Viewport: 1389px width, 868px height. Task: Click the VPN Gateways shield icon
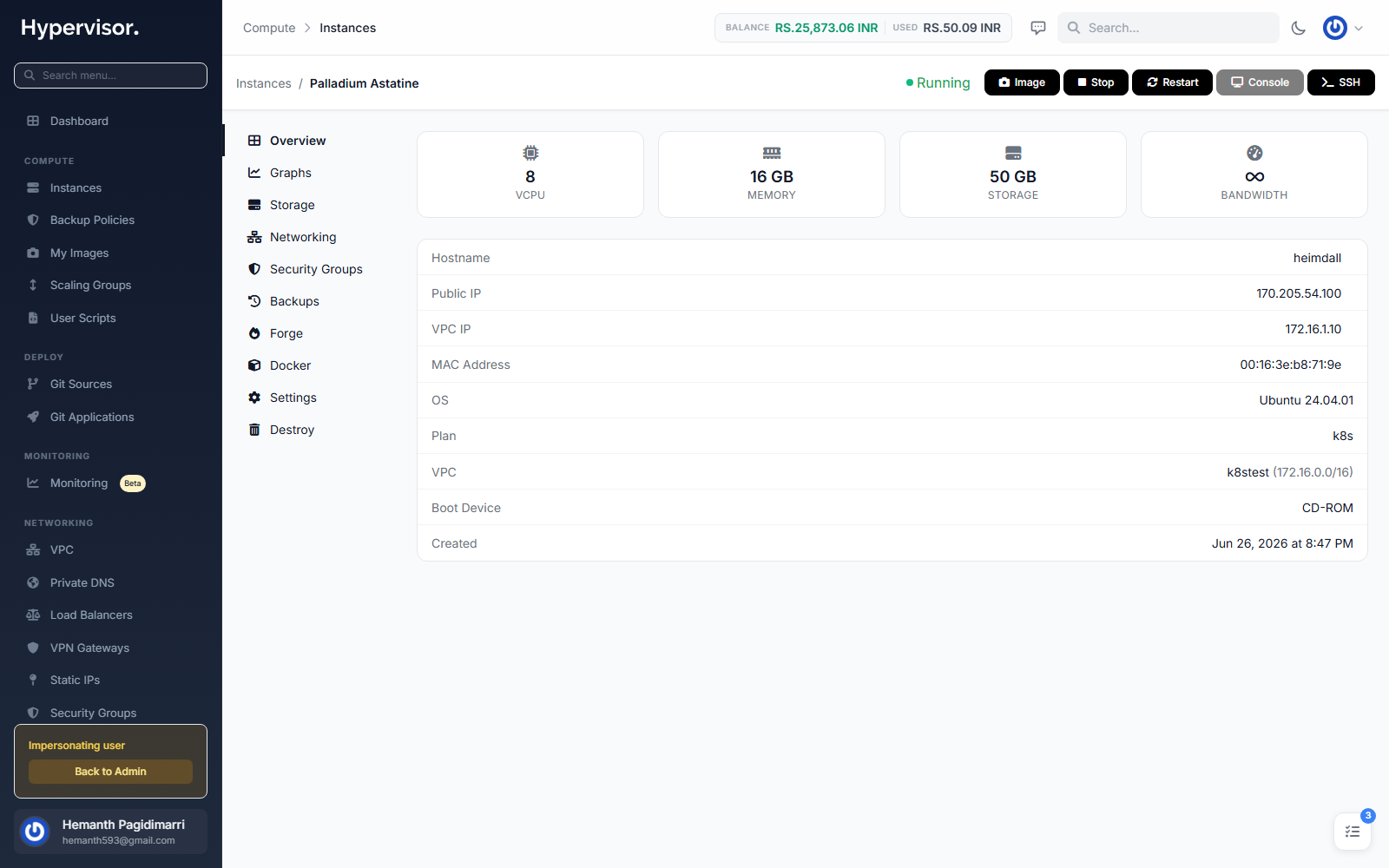33,648
